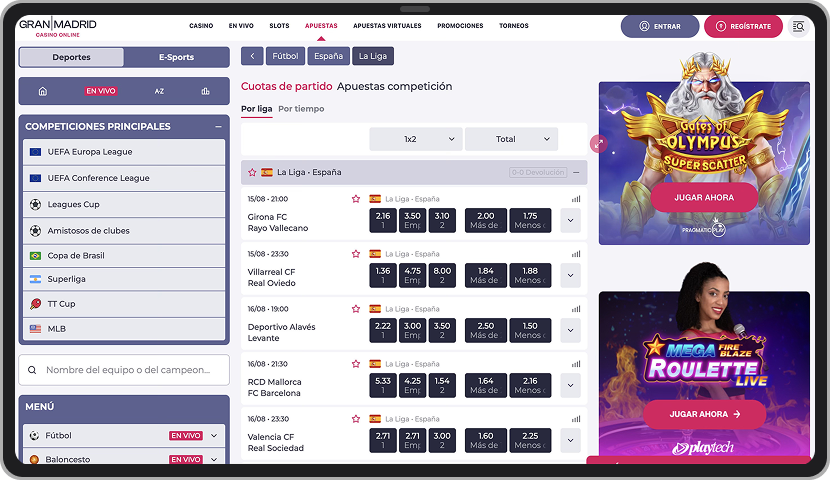Expand more markets for RCD Mallorca match
The width and height of the screenshot is (830, 480).
pos(571,385)
